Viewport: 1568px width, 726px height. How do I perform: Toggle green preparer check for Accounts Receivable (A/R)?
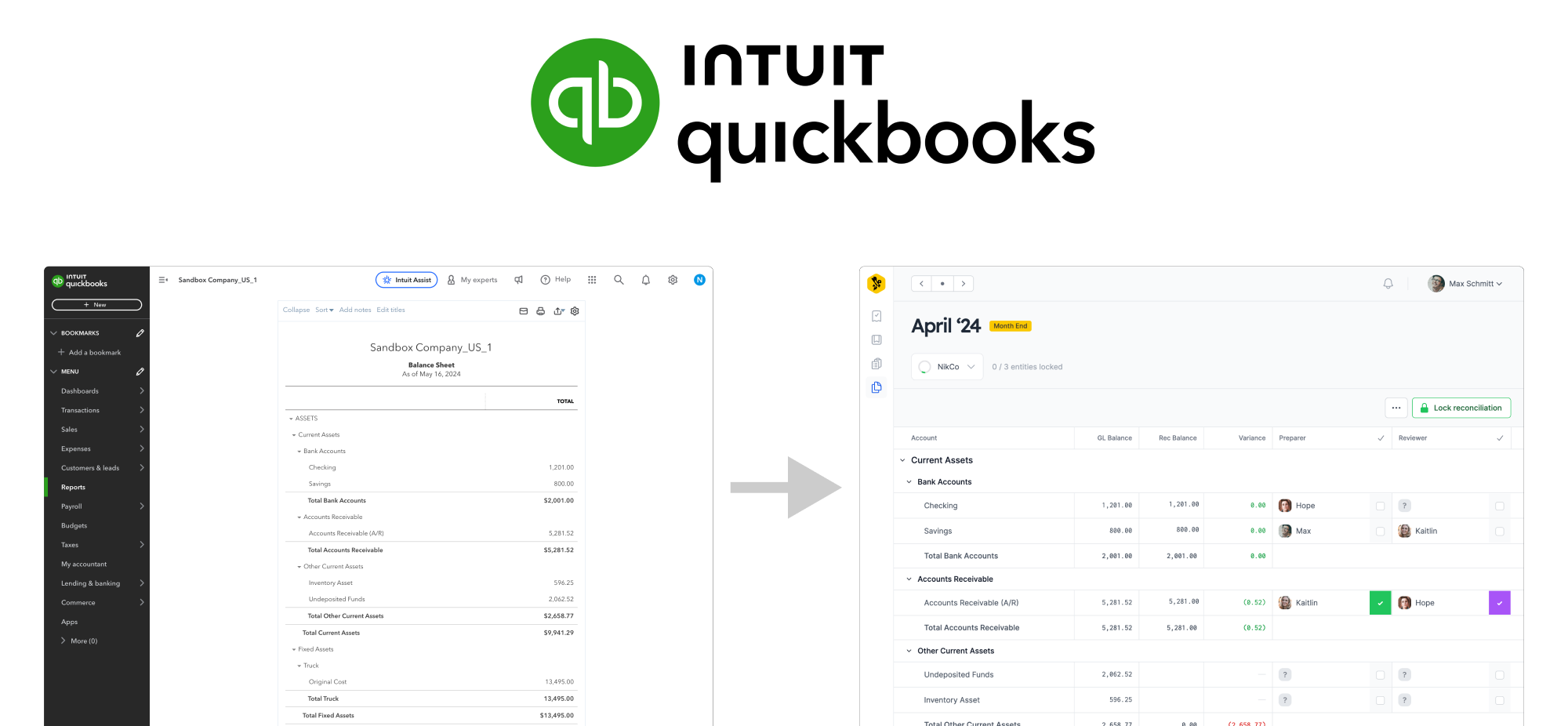(x=1380, y=603)
